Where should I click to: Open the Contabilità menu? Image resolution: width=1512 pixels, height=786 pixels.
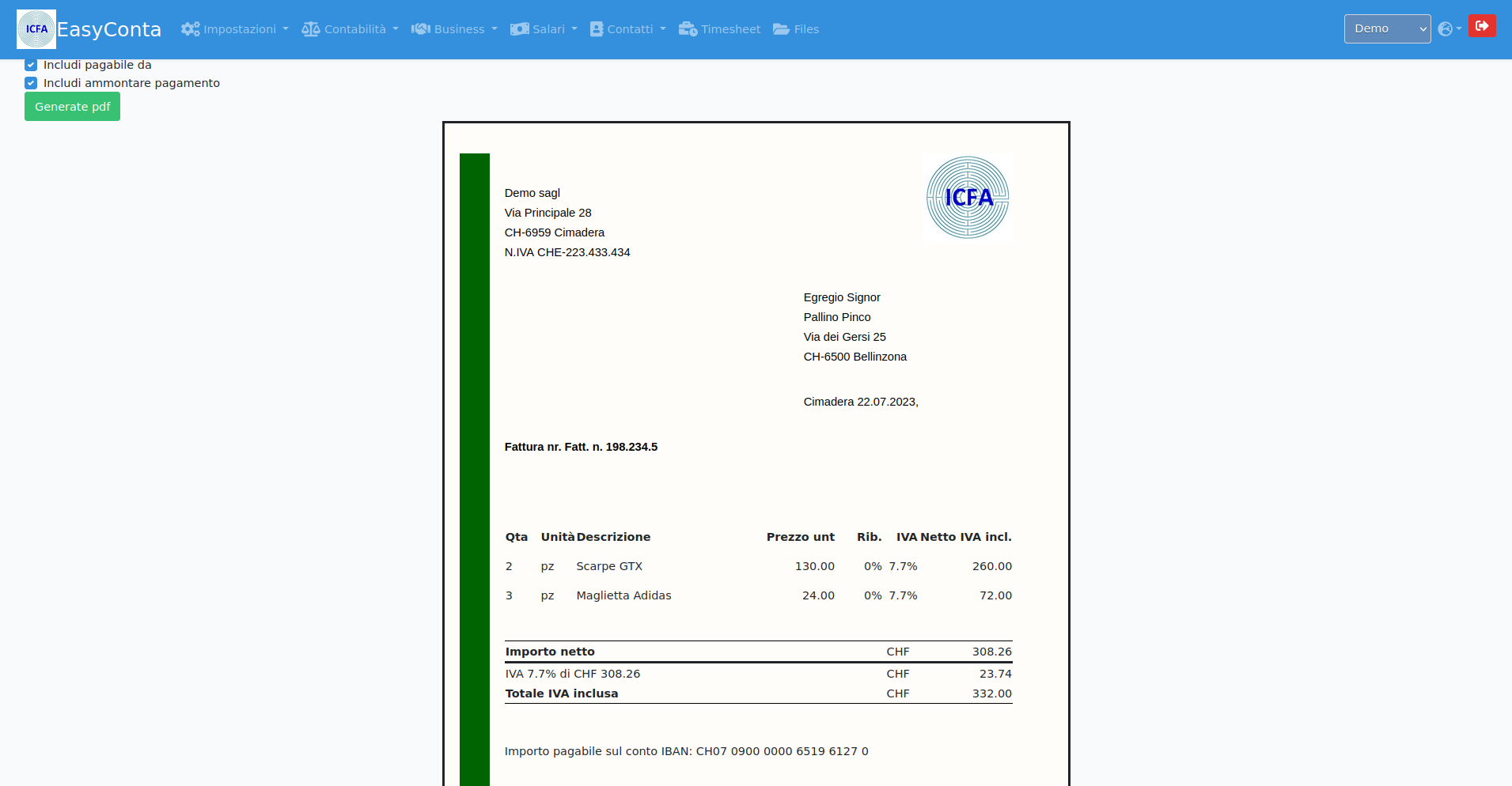(x=351, y=29)
